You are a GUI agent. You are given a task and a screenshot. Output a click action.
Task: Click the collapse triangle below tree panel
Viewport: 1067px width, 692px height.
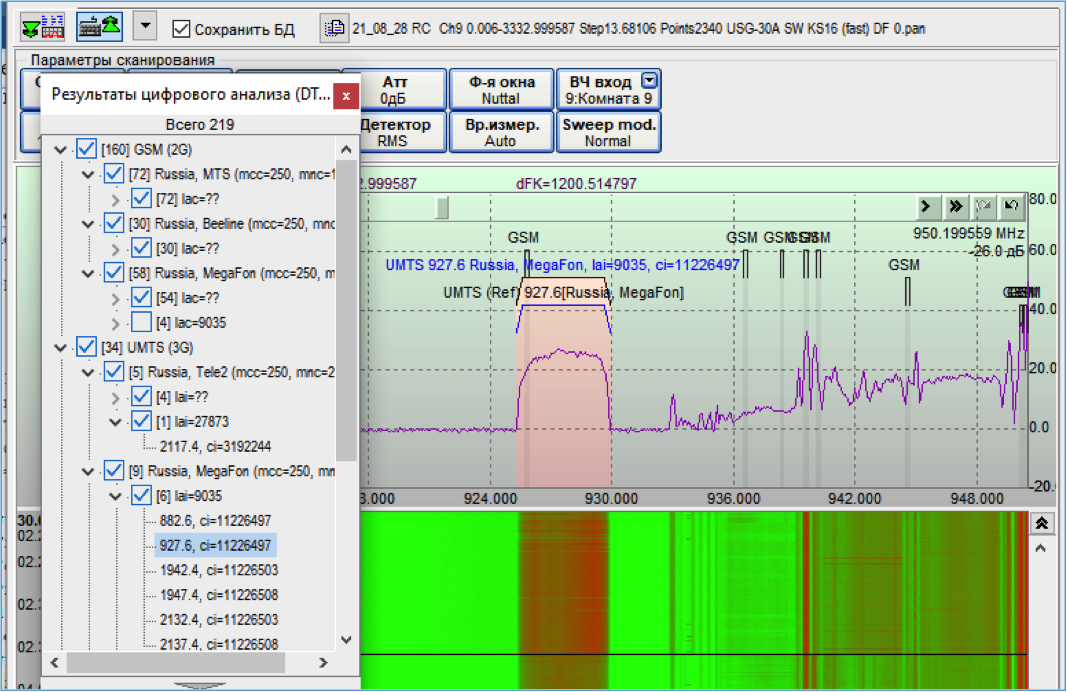[x=199, y=685]
